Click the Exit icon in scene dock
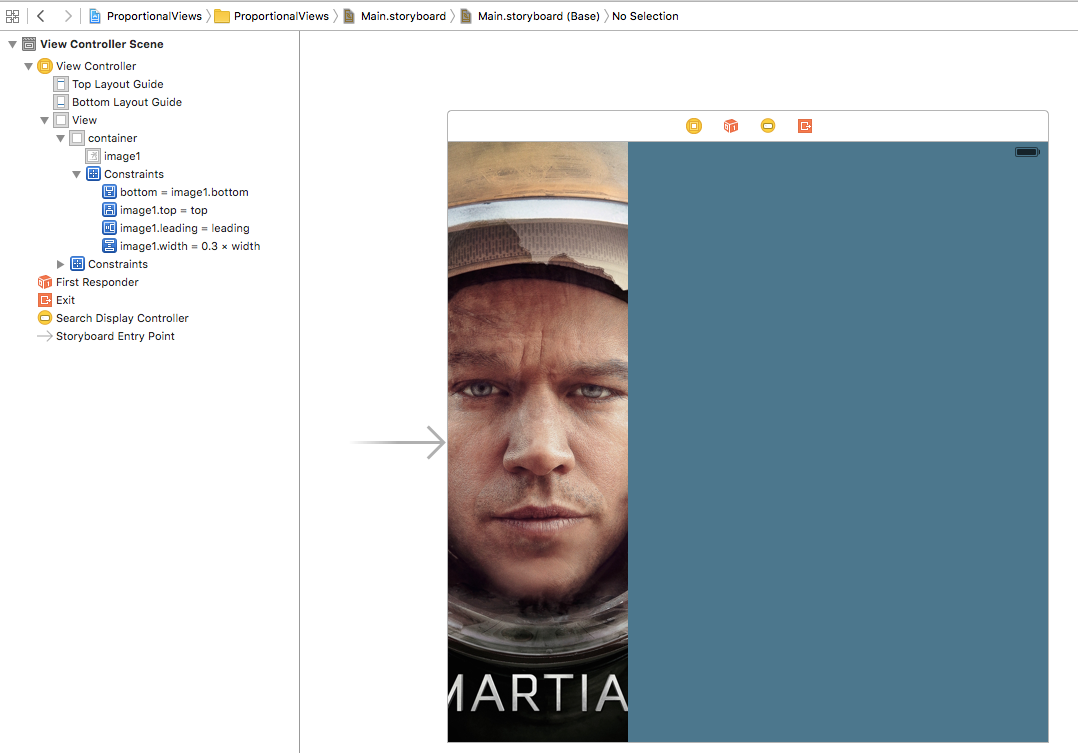Screen dimensions: 1078x753 click(x=805, y=126)
